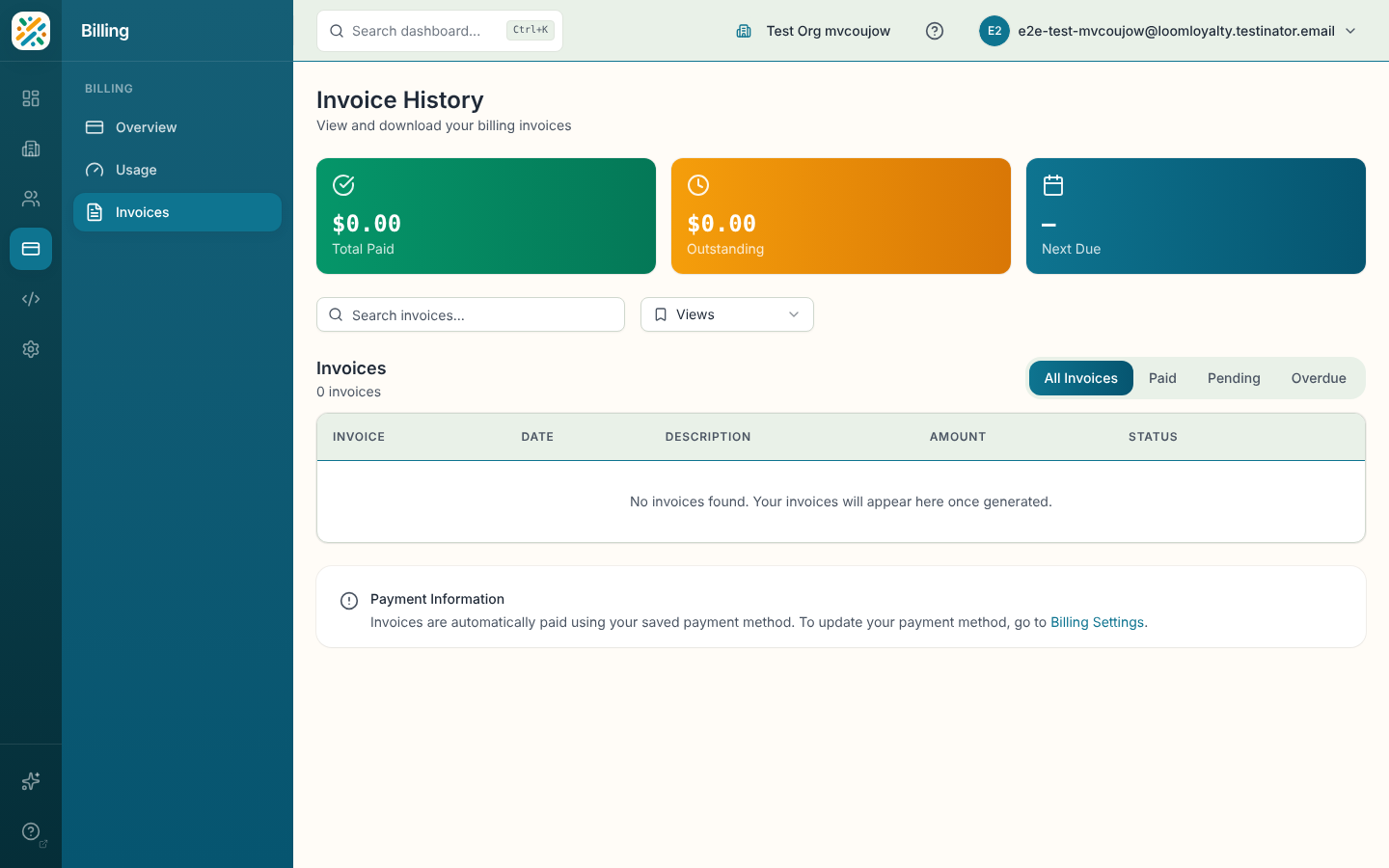
Task: Click the E2 user avatar
Action: (x=994, y=31)
